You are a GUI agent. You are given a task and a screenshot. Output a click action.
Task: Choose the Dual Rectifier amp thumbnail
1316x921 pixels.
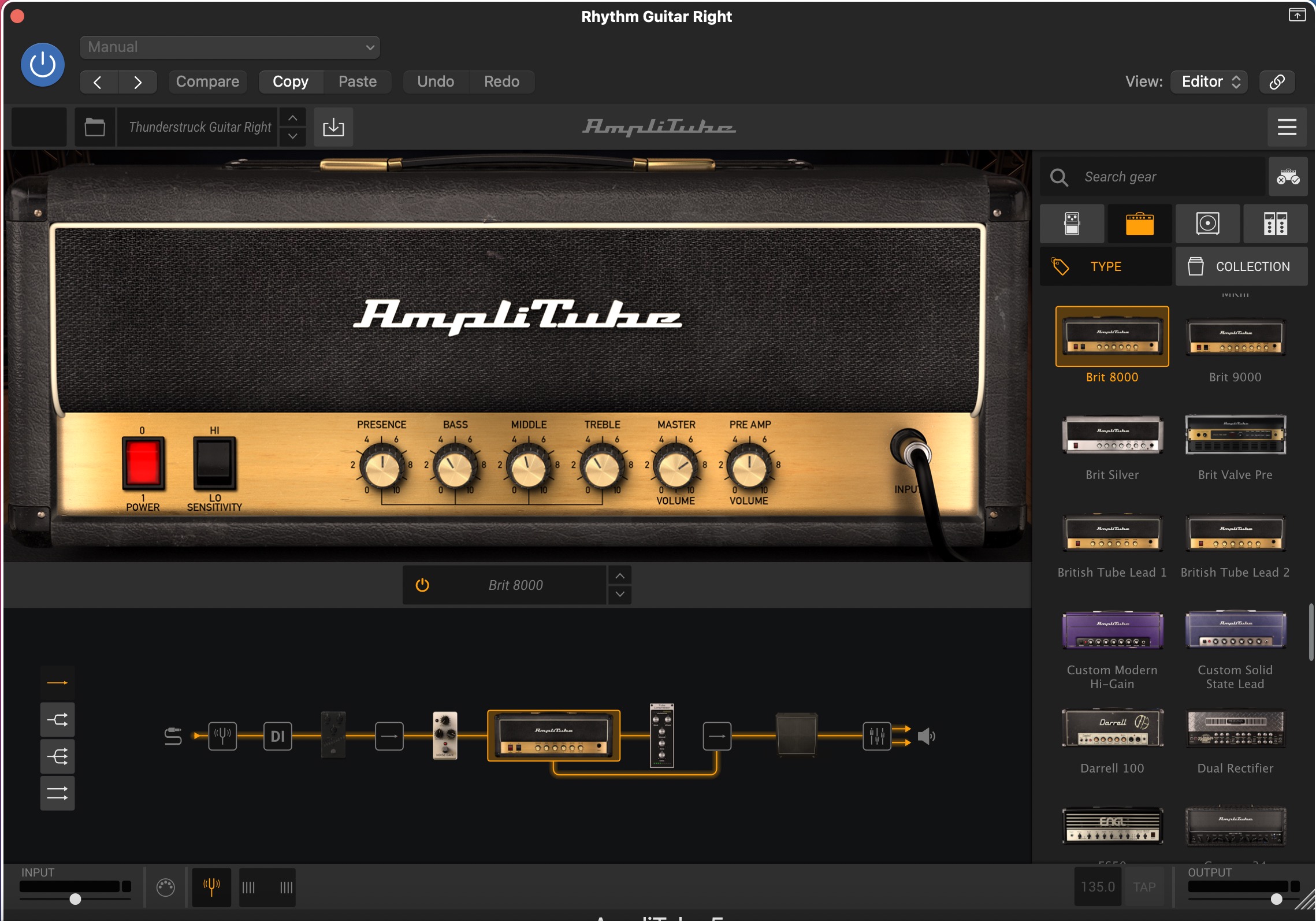pos(1235,729)
